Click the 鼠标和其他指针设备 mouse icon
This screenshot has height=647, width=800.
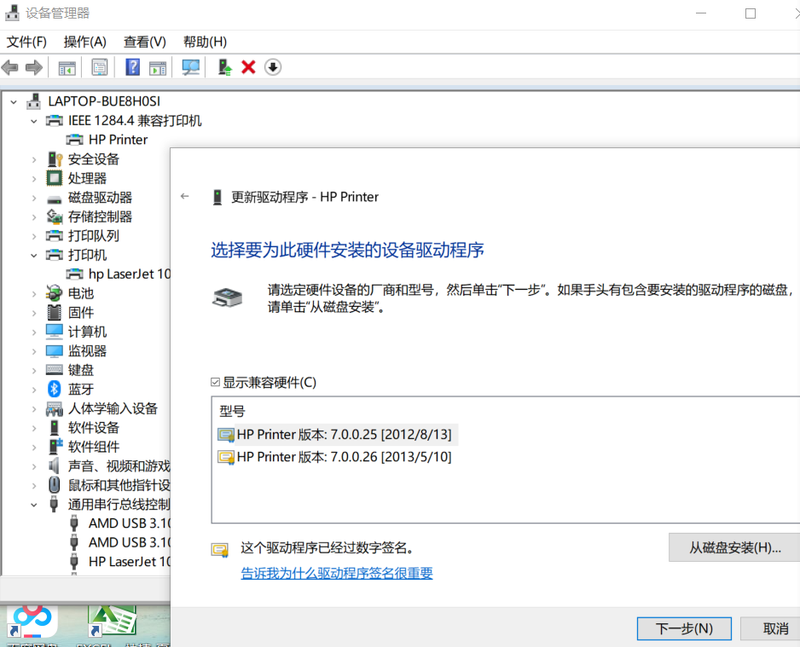click(x=54, y=485)
